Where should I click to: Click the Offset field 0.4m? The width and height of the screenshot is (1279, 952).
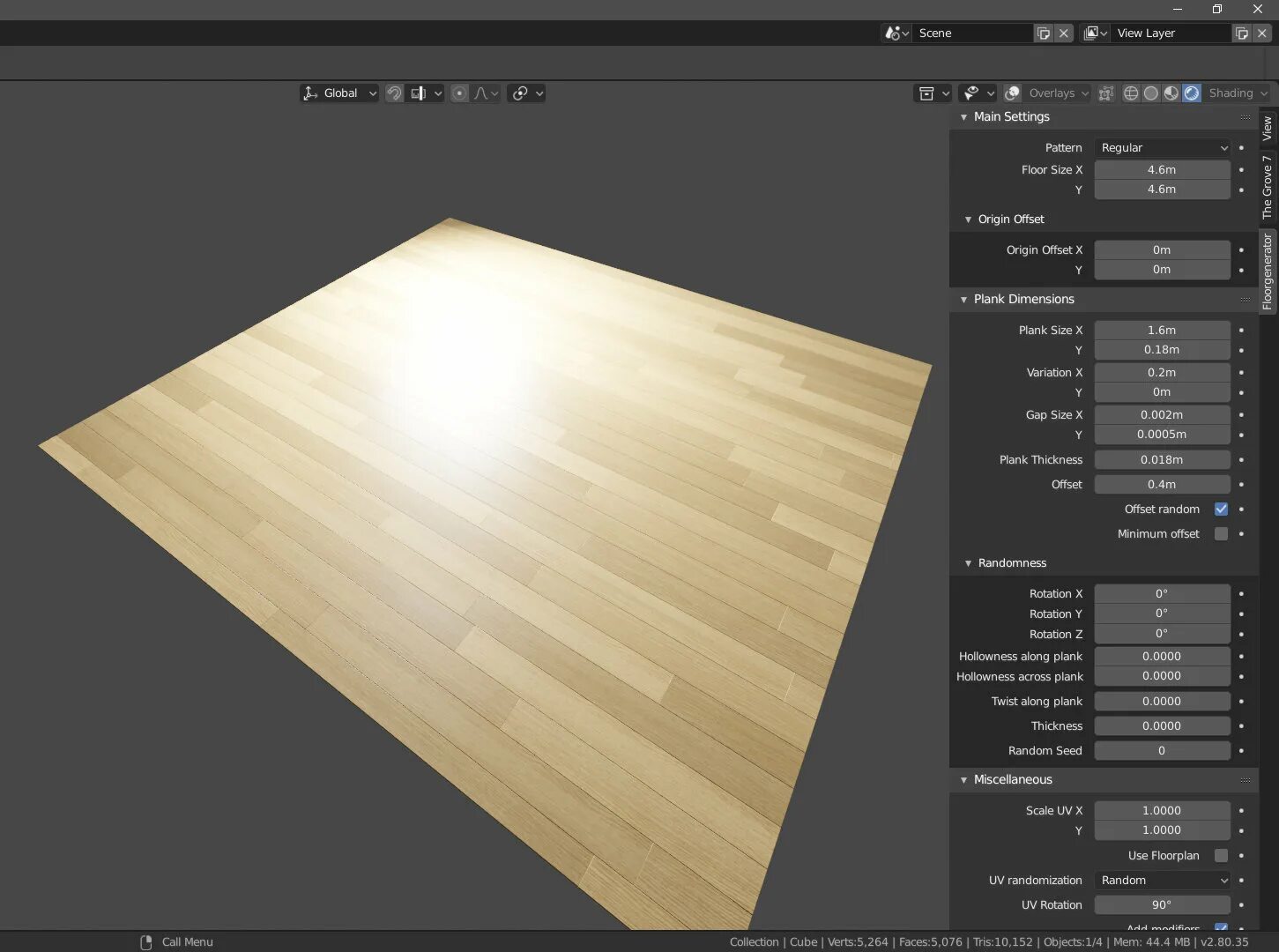click(1162, 484)
